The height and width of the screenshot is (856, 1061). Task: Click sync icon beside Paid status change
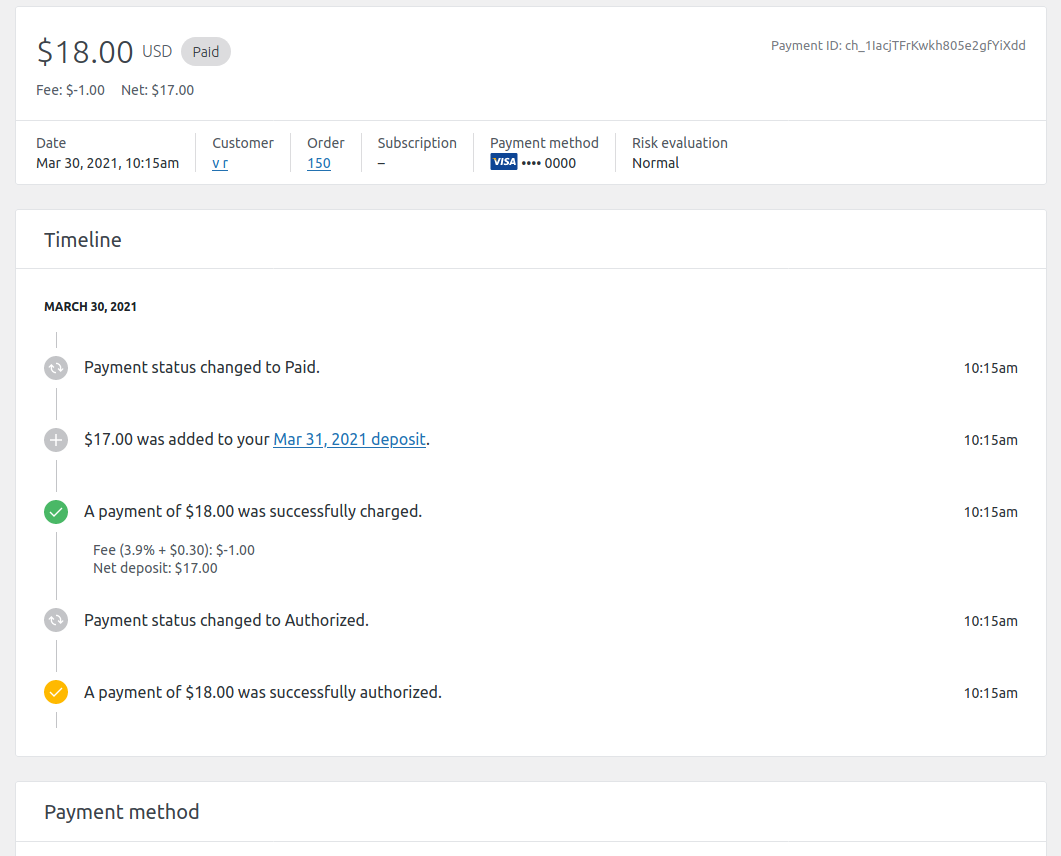tap(56, 368)
